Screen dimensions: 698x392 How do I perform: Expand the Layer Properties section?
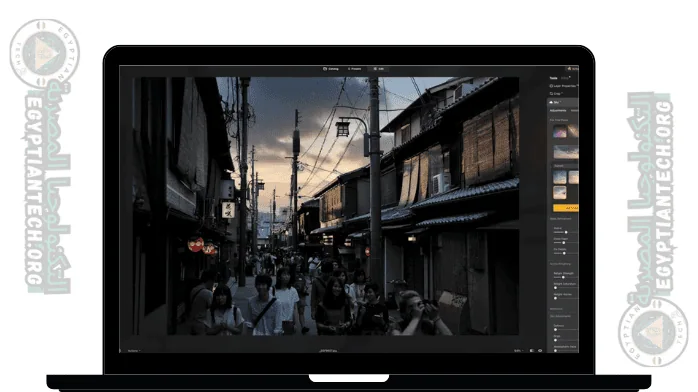(564, 86)
